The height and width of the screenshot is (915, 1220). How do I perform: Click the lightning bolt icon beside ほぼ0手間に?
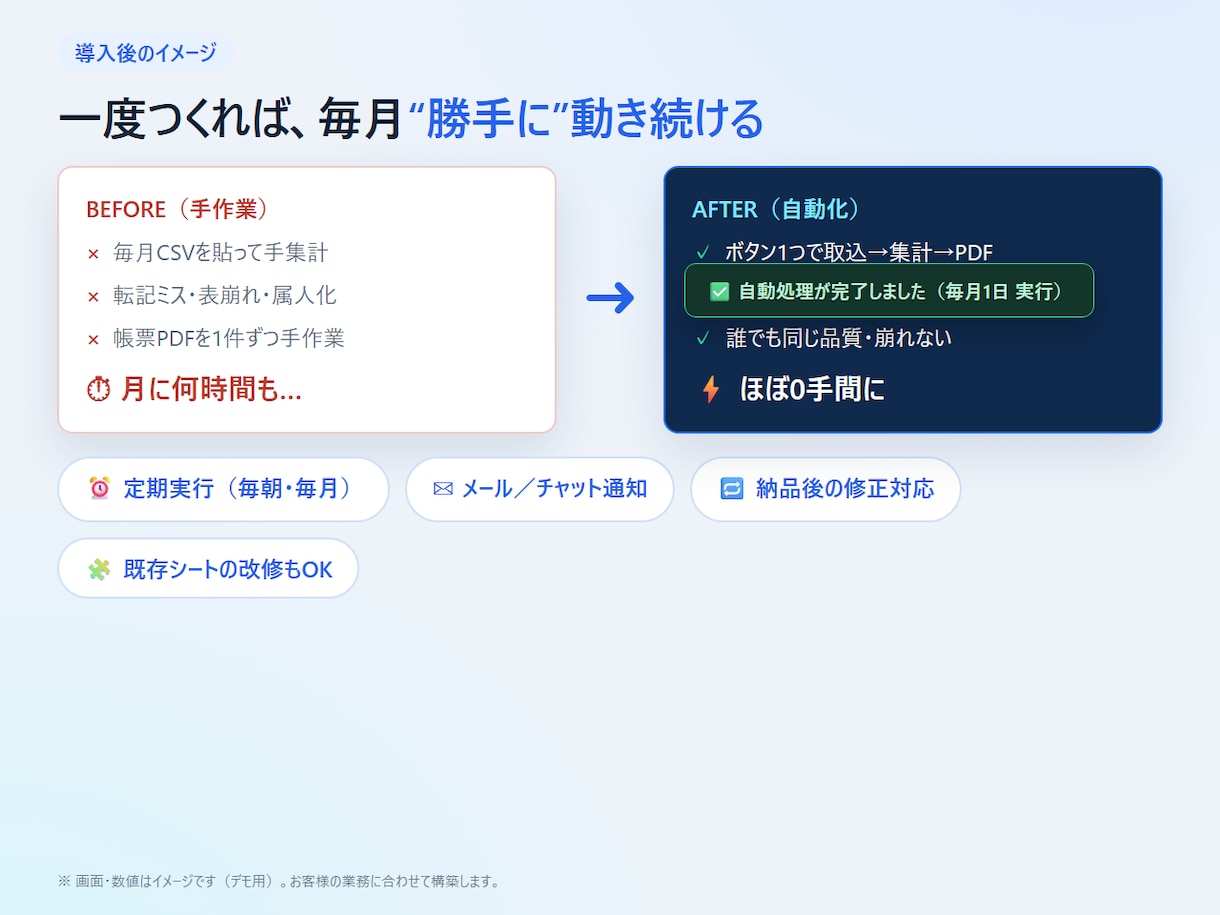(711, 389)
